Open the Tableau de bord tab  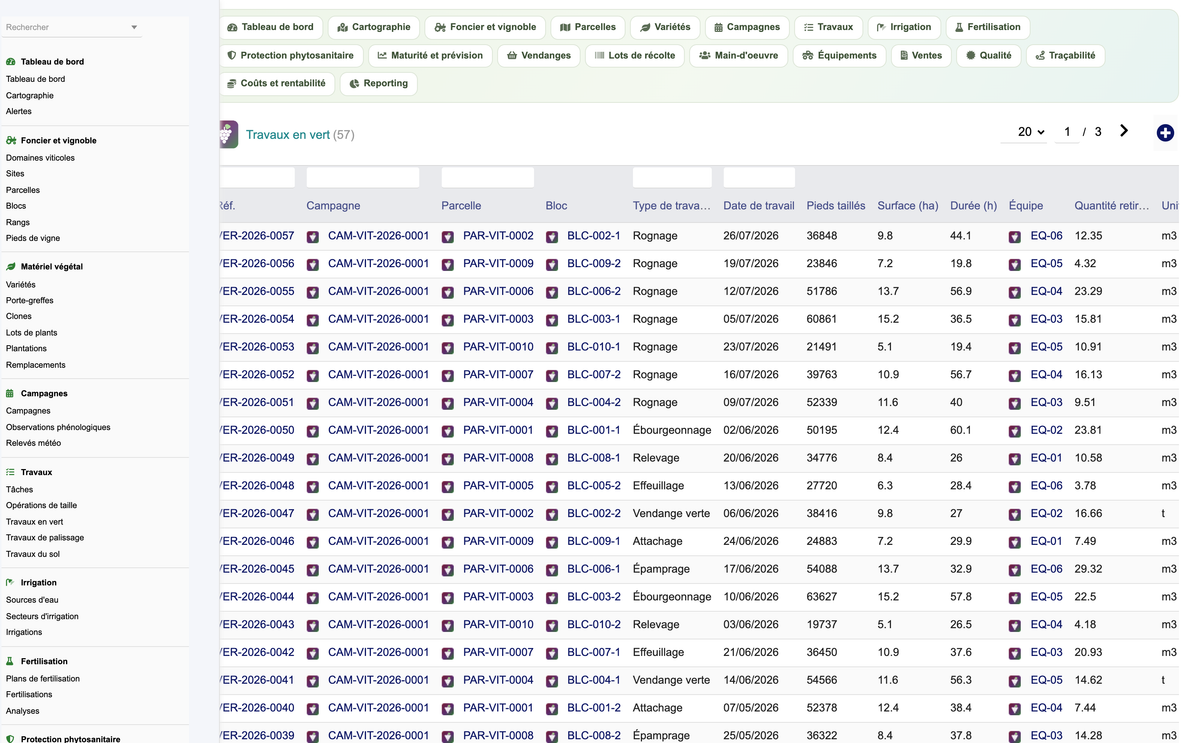(270, 27)
